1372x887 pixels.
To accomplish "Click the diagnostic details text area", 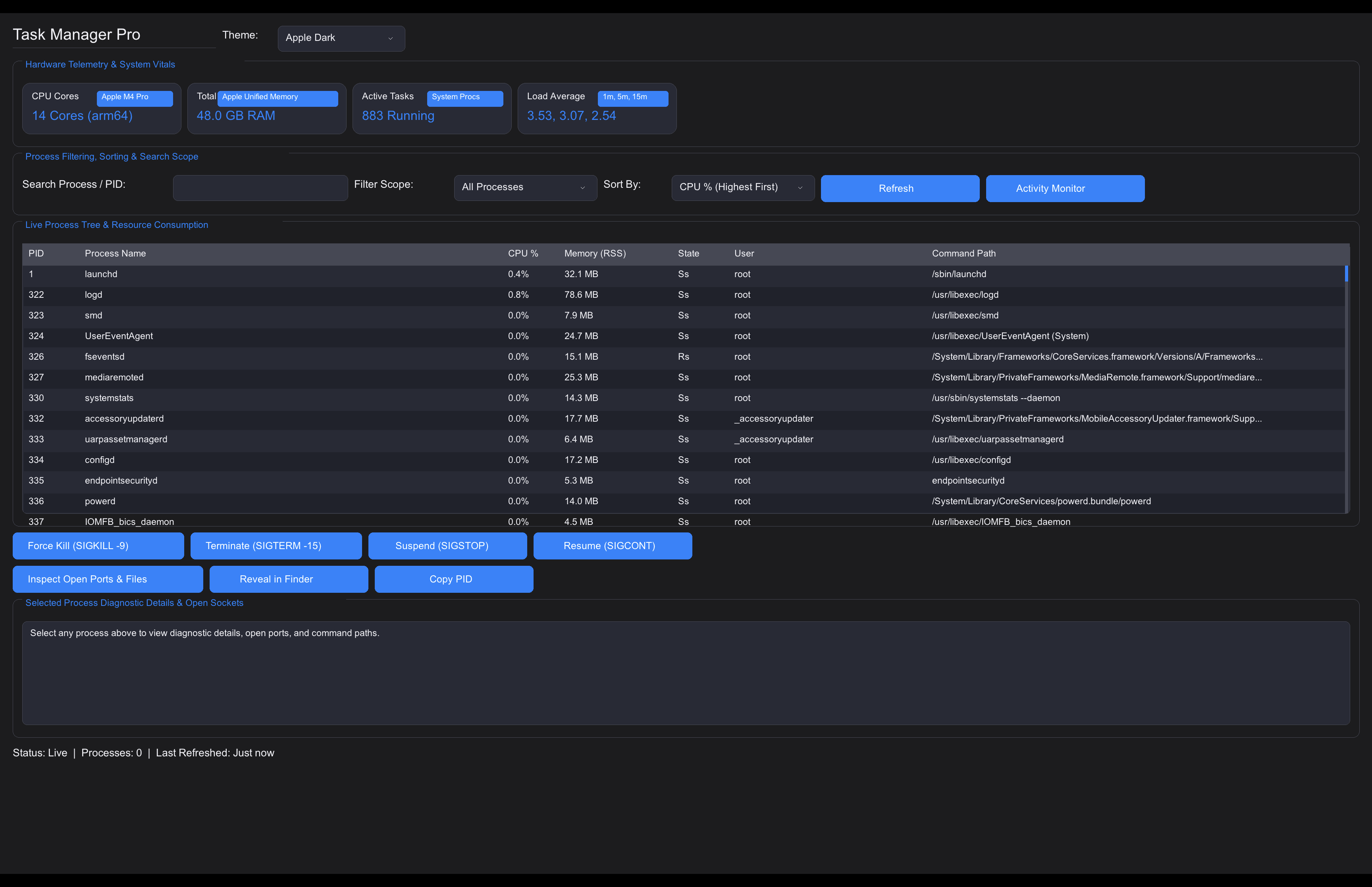I will 686,673.
